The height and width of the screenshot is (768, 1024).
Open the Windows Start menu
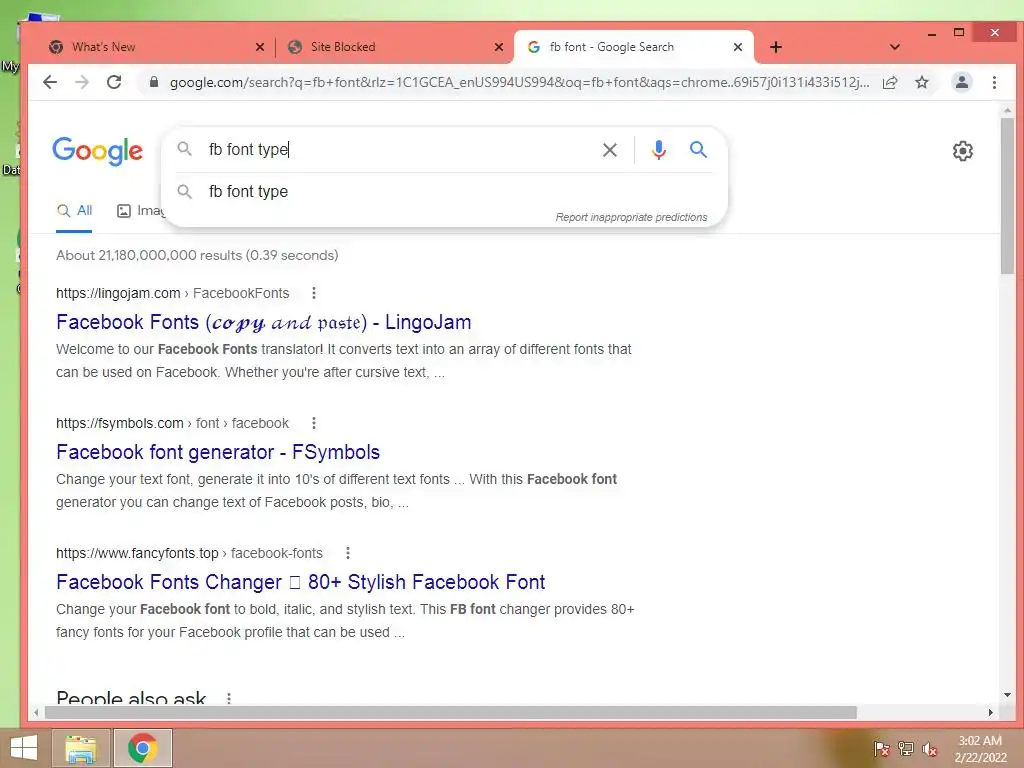pos(24,748)
